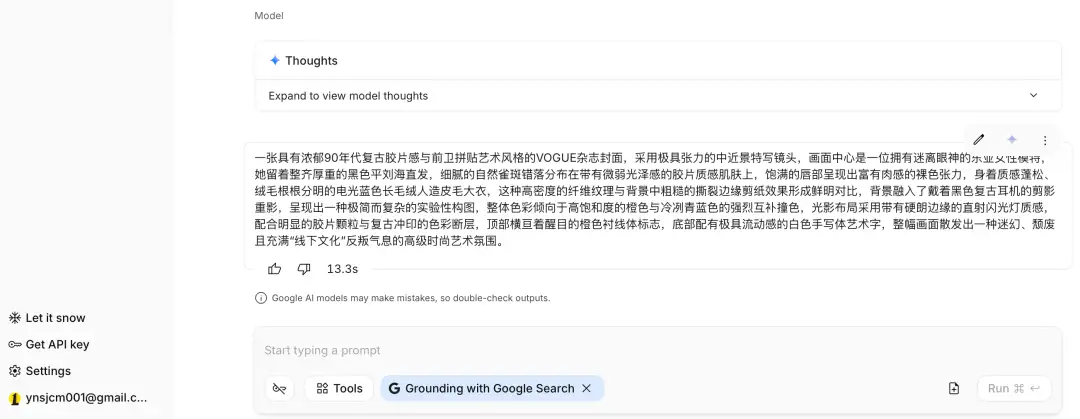Image resolution: width=1080 pixels, height=419 pixels.
Task: Expand the model thoughts chevron
Action: 1034,96
